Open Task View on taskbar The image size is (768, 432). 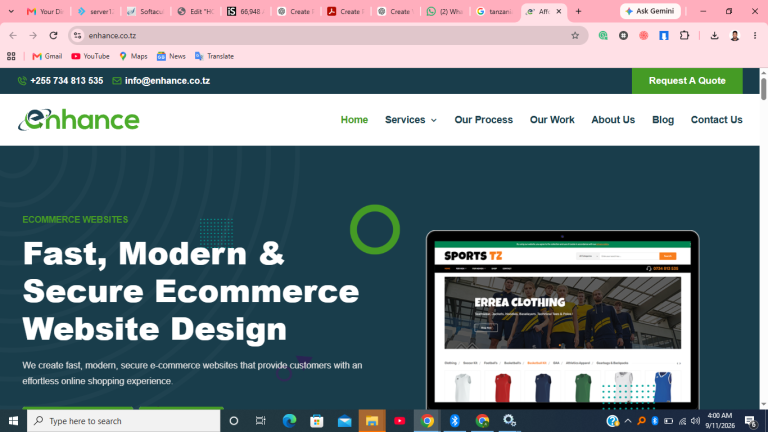pos(261,421)
